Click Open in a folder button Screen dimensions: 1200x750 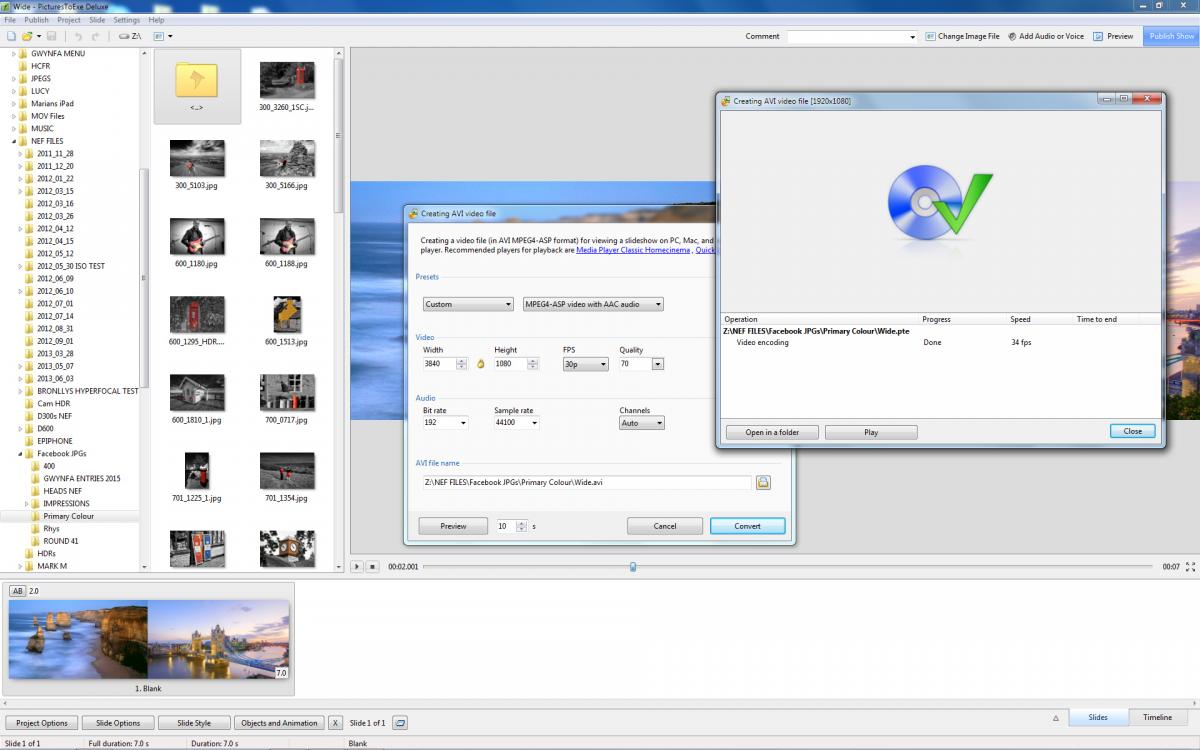pyautogui.click(x=772, y=432)
